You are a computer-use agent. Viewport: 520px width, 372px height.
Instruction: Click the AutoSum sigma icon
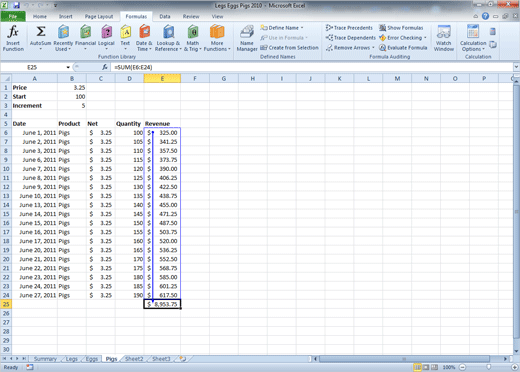[x=41, y=32]
